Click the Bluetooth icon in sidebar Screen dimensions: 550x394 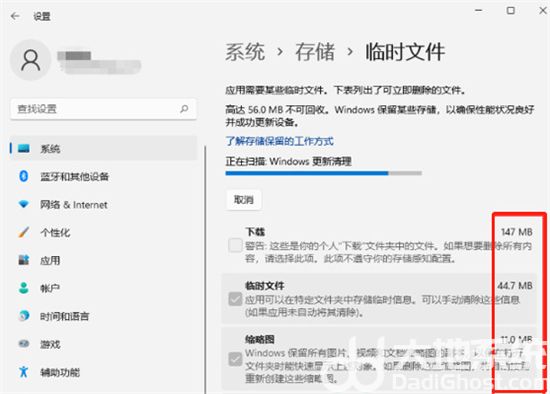pyautogui.click(x=24, y=176)
